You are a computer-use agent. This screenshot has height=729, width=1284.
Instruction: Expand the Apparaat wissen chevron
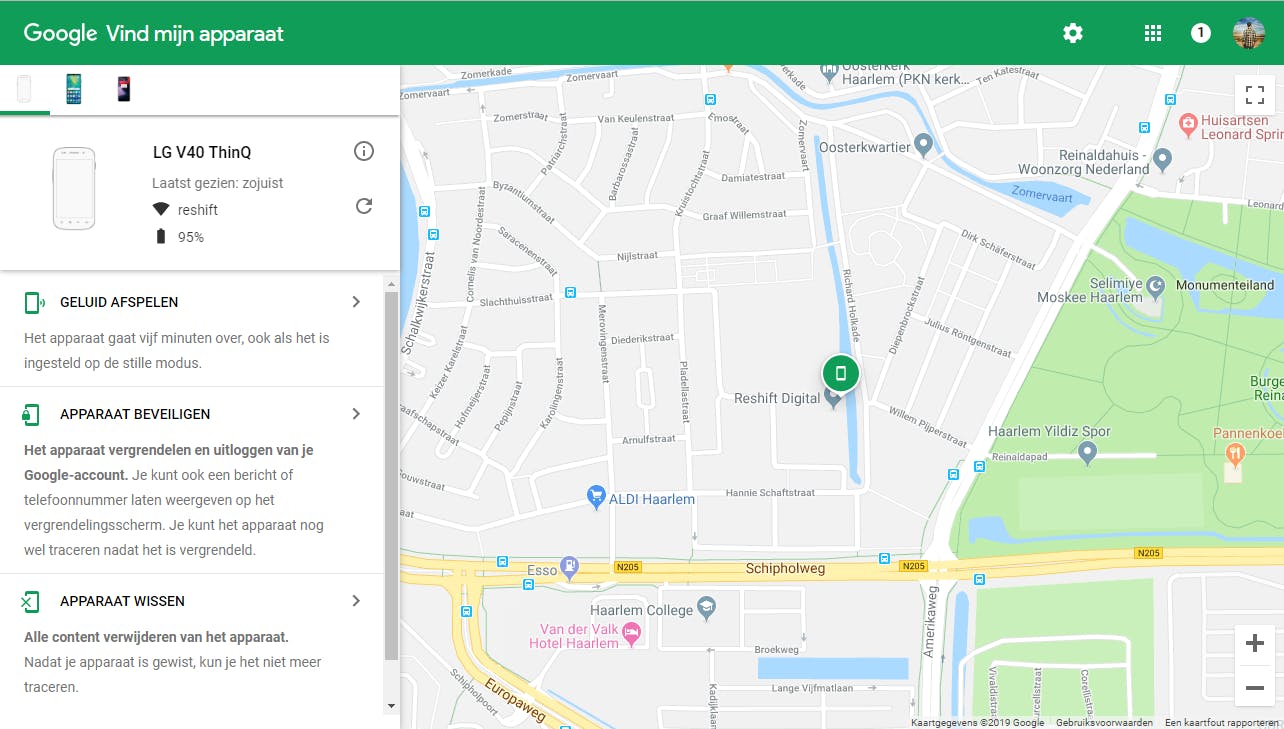(356, 601)
